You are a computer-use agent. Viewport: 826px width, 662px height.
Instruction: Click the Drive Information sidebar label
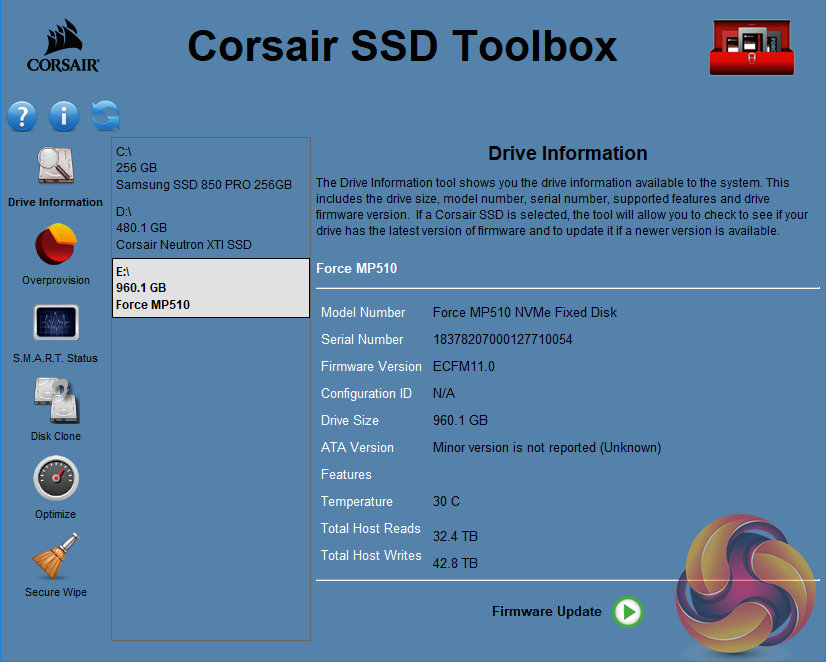(x=56, y=202)
